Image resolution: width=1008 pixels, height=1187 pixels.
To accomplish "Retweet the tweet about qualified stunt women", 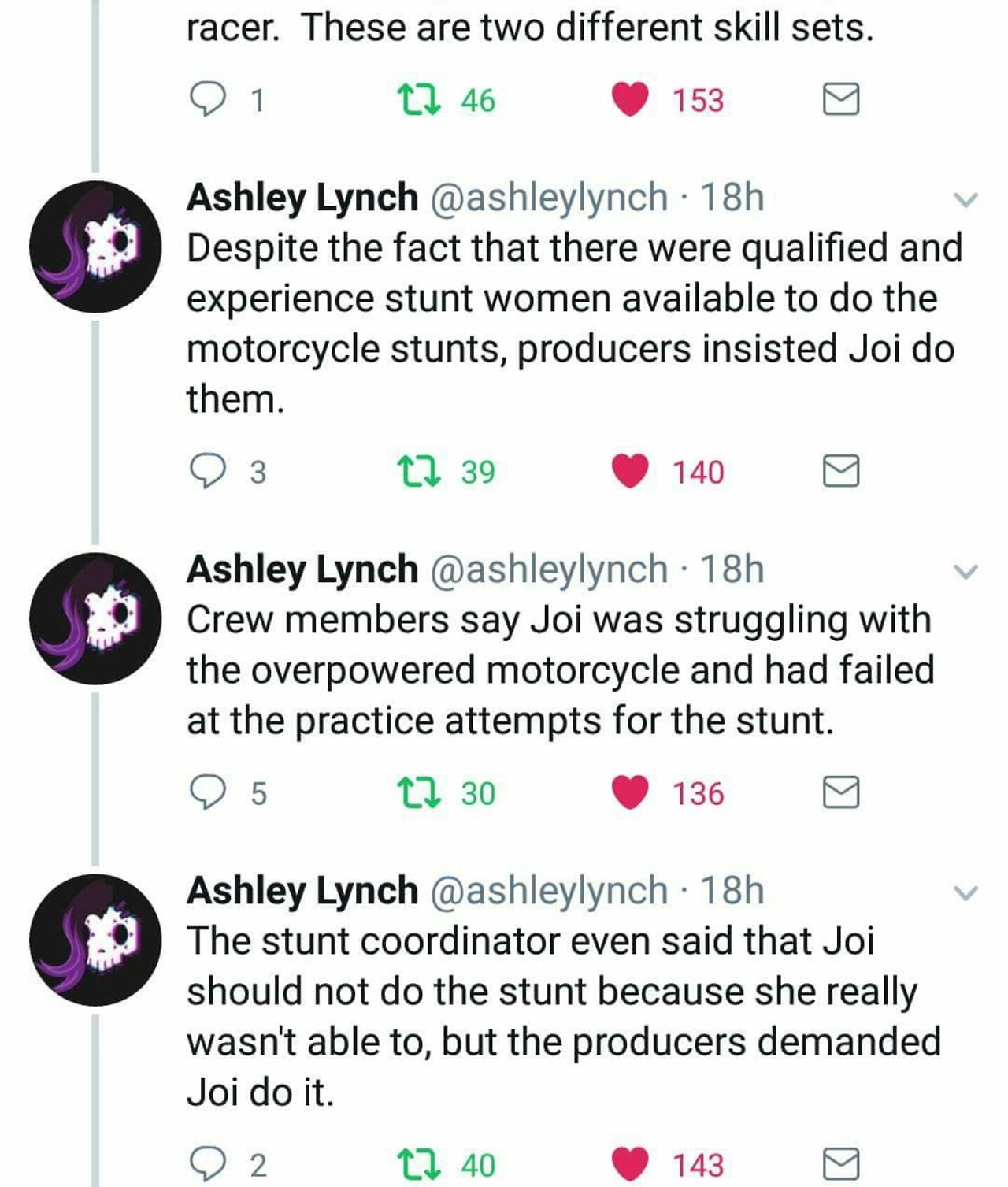I will [x=420, y=472].
